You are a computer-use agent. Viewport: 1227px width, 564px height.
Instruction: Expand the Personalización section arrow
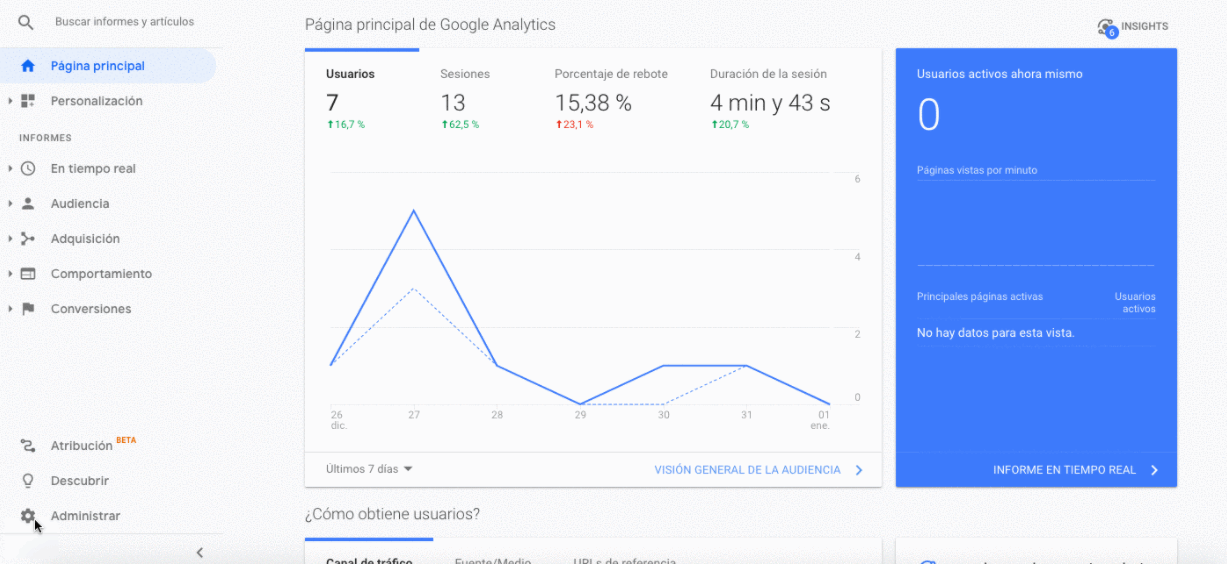point(10,101)
